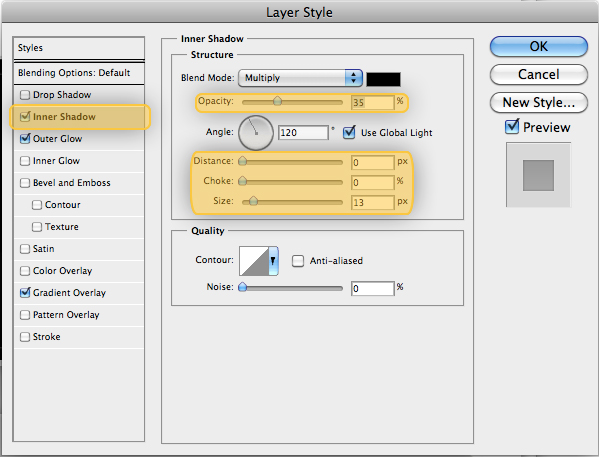Click the New Style... button
Screen dimensions: 599x457
click(539, 102)
